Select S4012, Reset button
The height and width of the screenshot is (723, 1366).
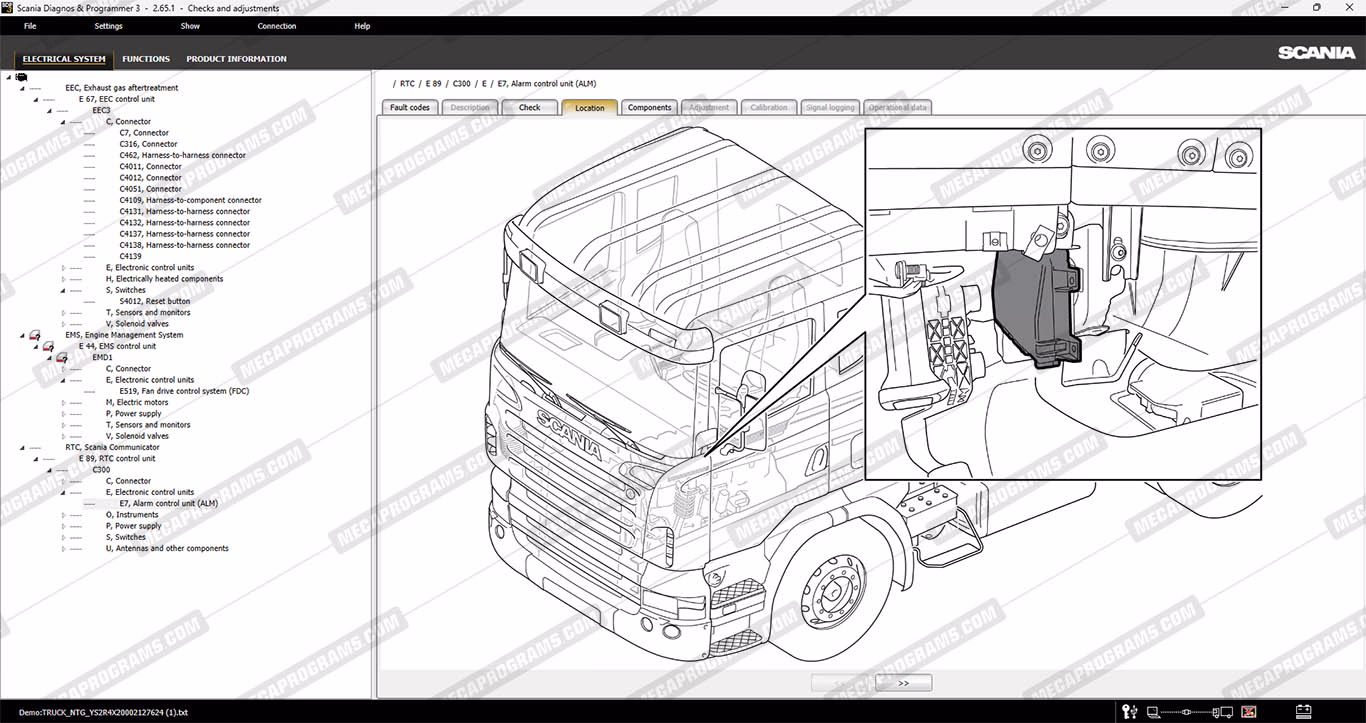coord(155,301)
